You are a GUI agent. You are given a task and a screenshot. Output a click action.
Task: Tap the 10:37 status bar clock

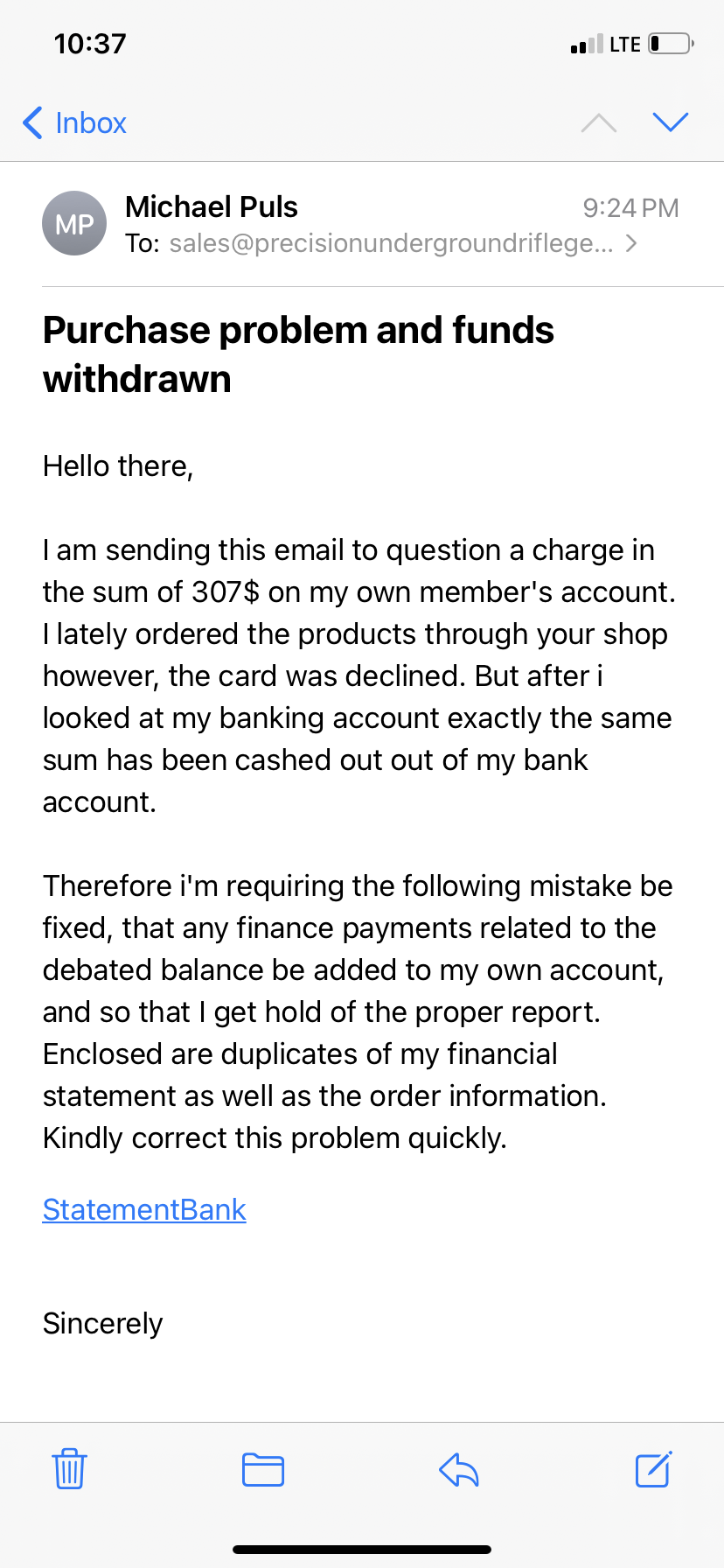[90, 44]
